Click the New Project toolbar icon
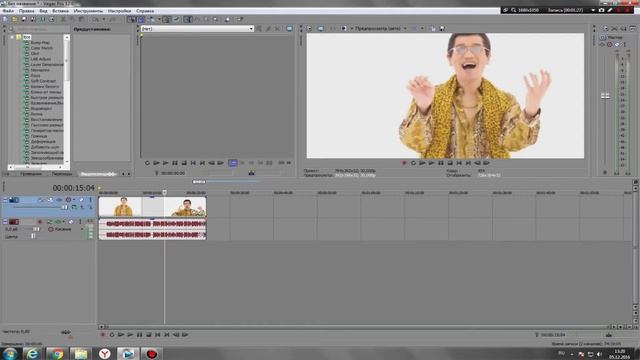 click(5, 19)
